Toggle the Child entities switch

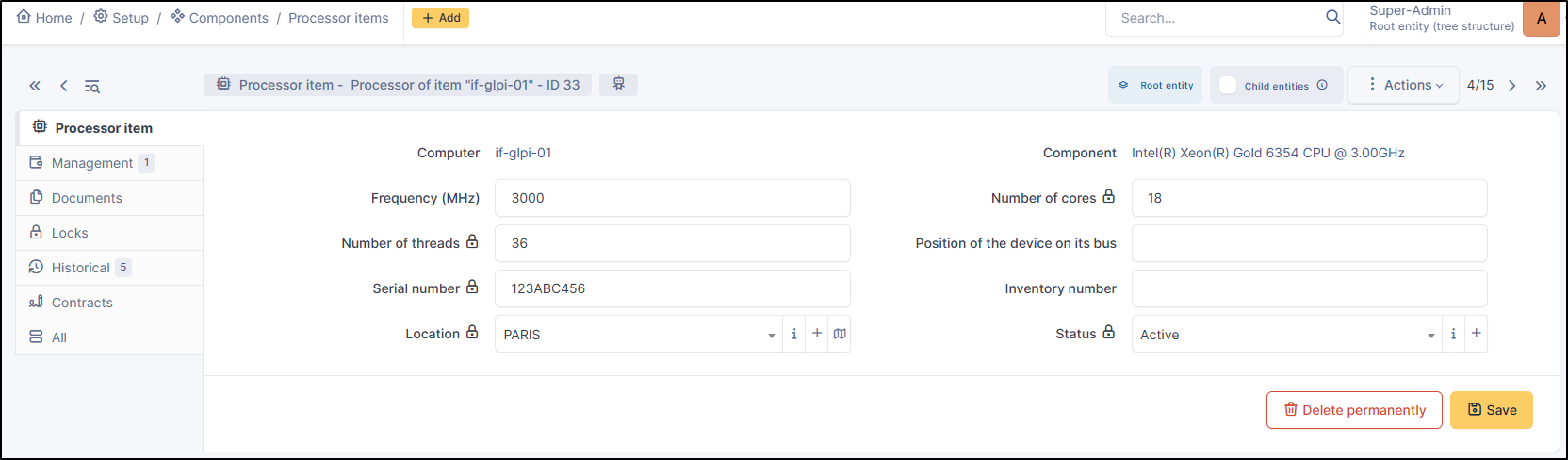point(1228,85)
